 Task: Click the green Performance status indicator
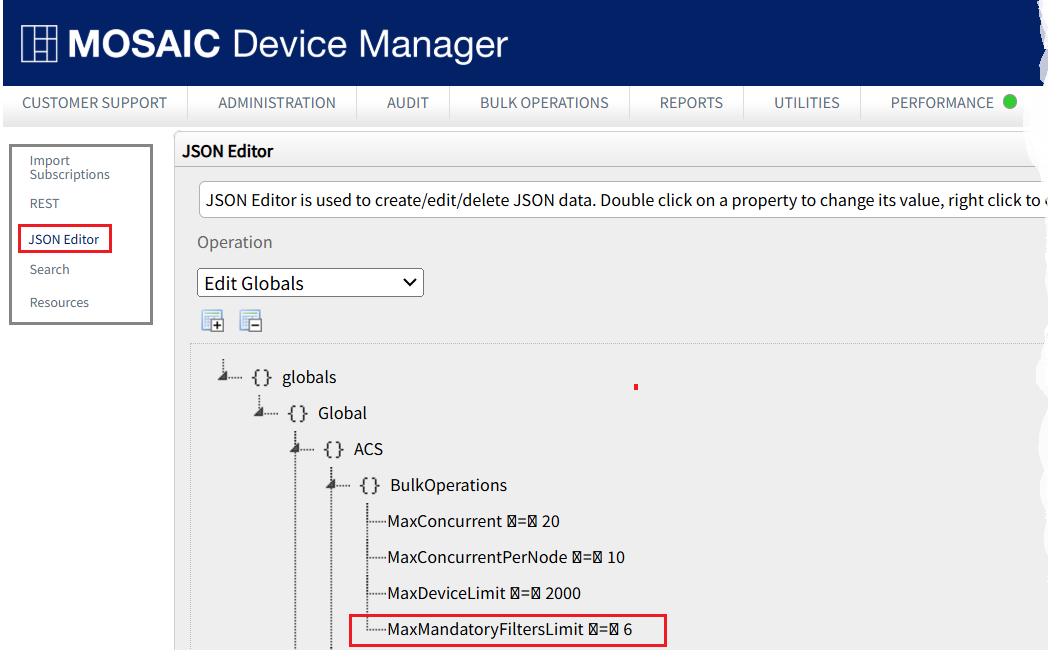tap(1010, 102)
